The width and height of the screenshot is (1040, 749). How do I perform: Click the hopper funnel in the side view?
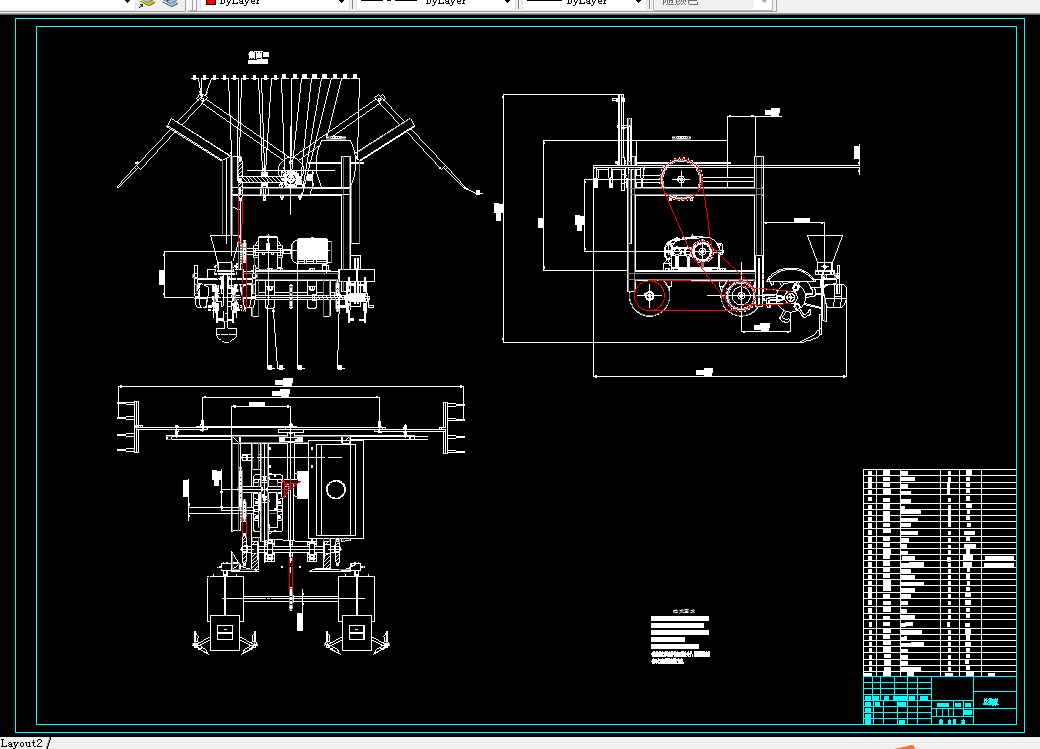824,251
